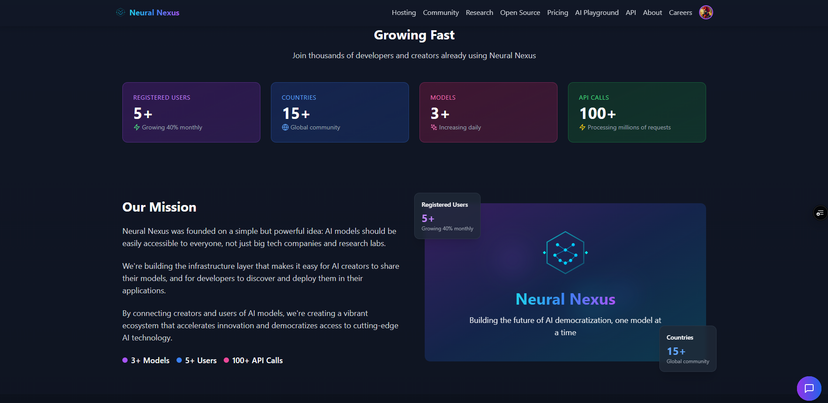Open the chat widget button
828x403 pixels.
point(809,388)
